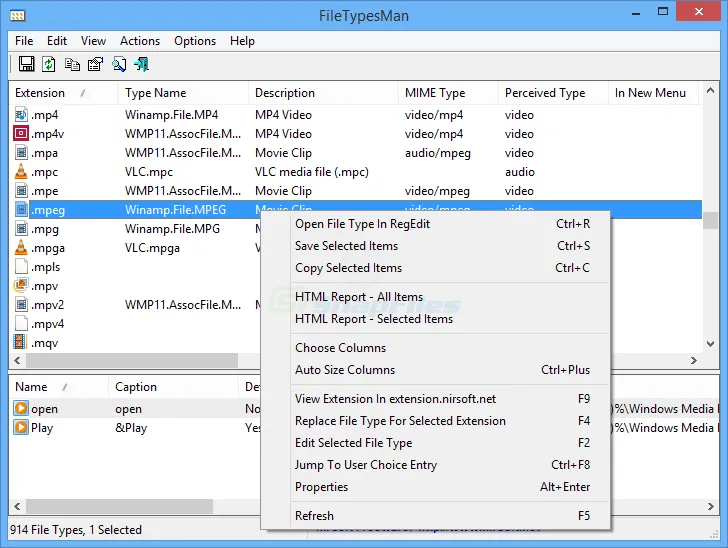The width and height of the screenshot is (728, 548).
Task: Click the horizontal scrollbar right arrow
Action: 694,360
